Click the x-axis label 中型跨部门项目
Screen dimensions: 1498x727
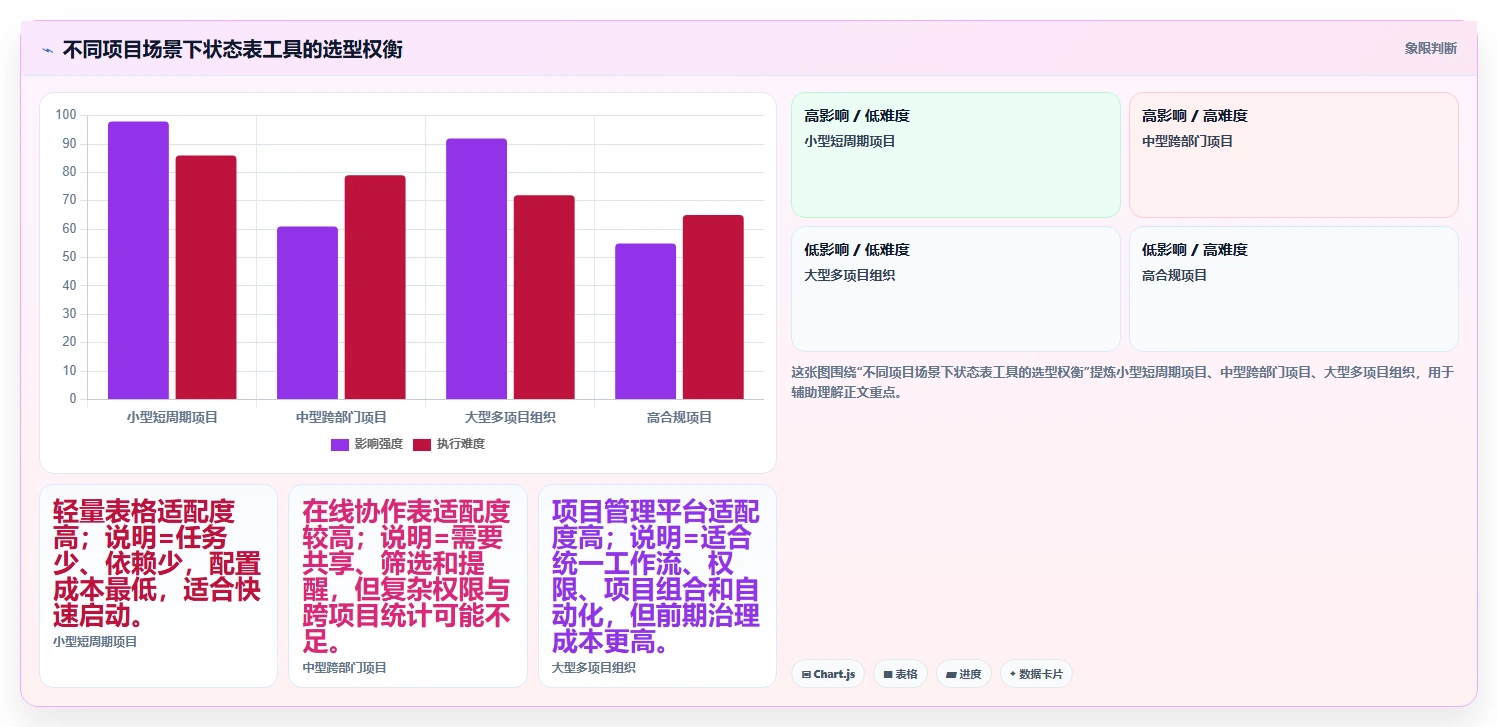pos(341,417)
